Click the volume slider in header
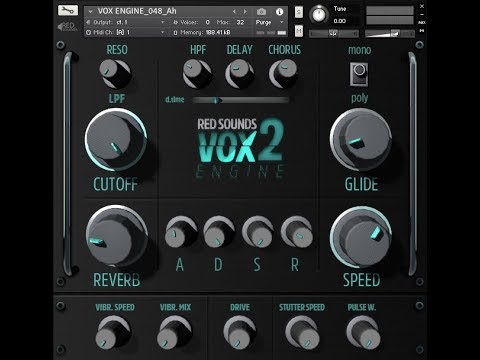 pyautogui.click(x=389, y=33)
